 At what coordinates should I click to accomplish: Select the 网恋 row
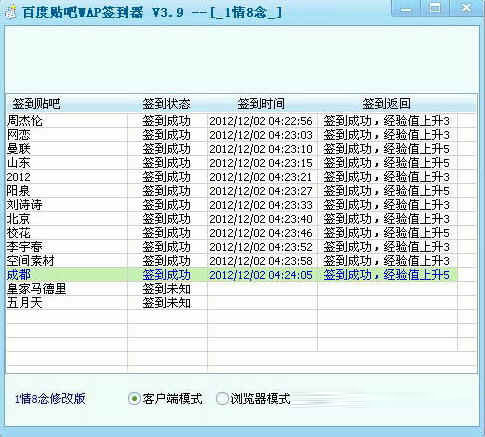[232, 135]
